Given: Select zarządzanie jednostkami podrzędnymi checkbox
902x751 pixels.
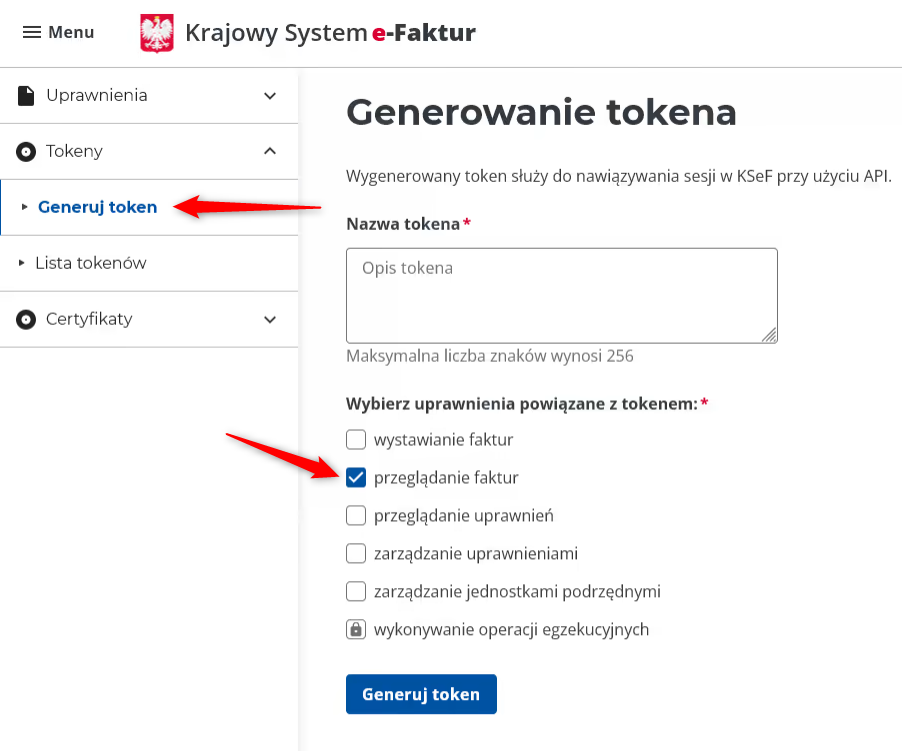Looking at the screenshot, I should [356, 592].
